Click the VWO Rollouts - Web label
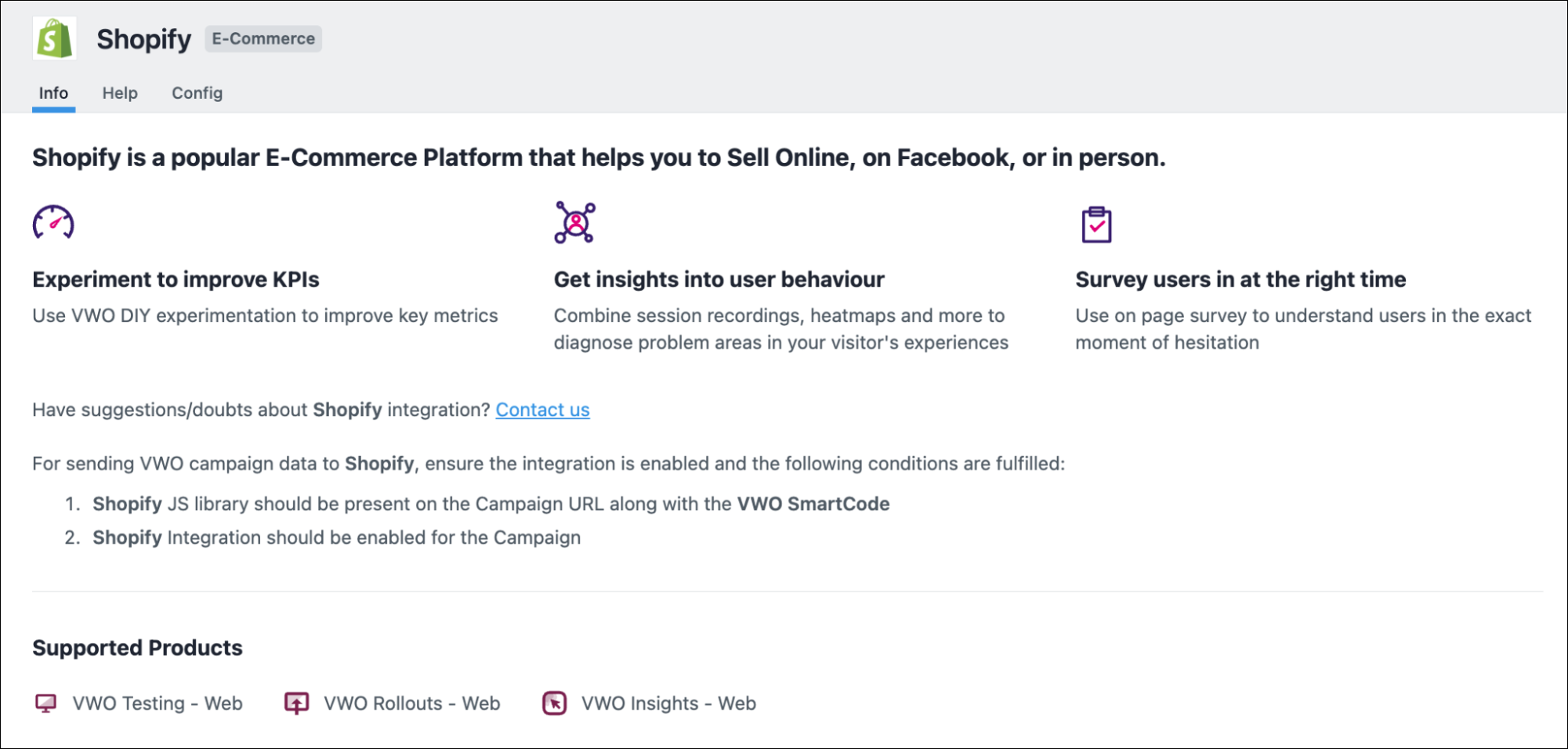This screenshot has height=749, width=1568. coord(412,704)
